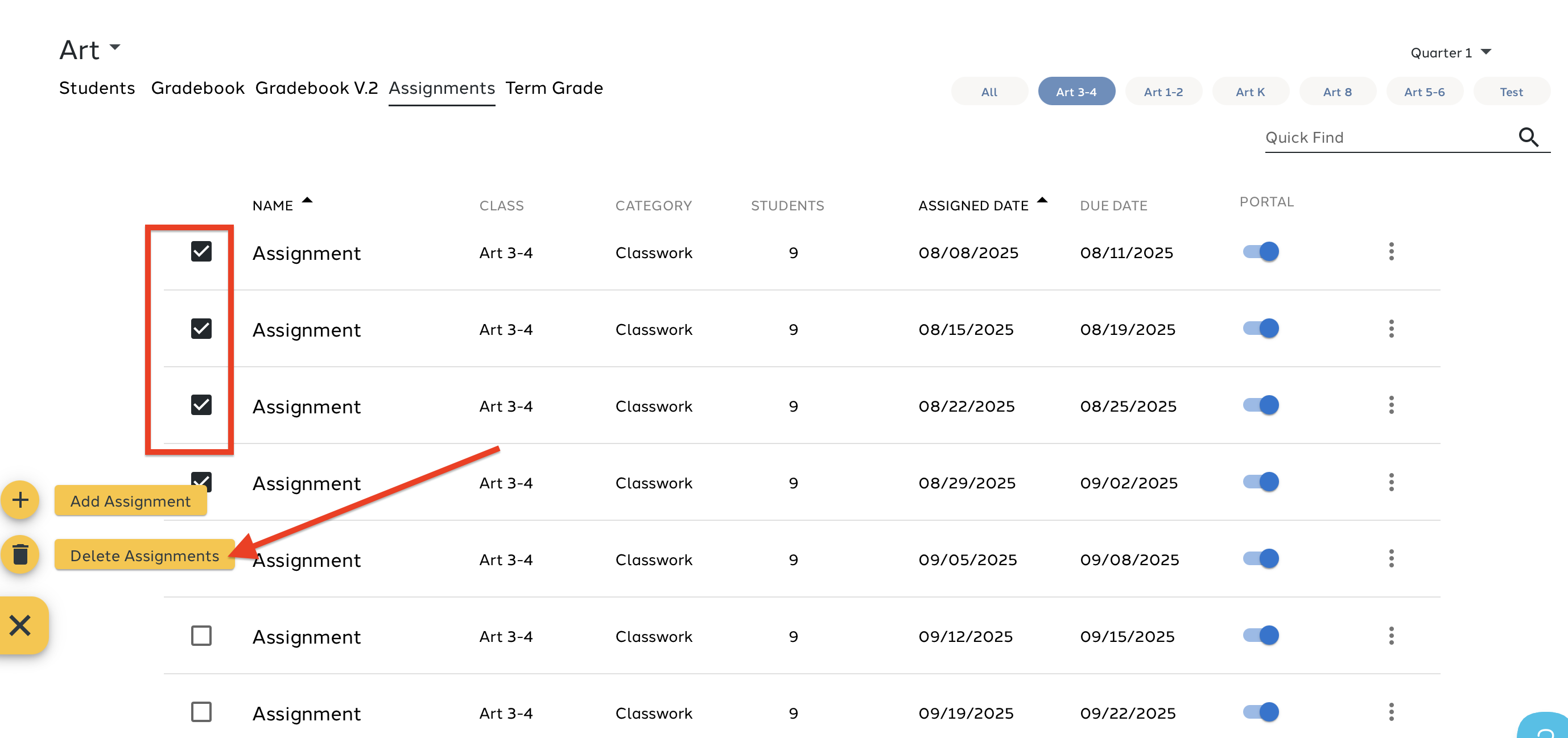
Task: Expand the Art course dropdown
Action: [114, 47]
